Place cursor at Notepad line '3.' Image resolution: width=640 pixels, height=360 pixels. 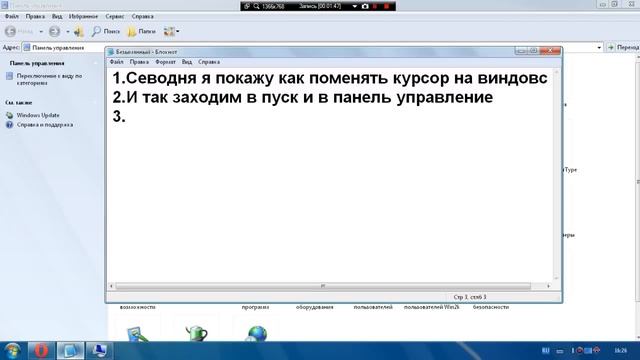(119, 117)
